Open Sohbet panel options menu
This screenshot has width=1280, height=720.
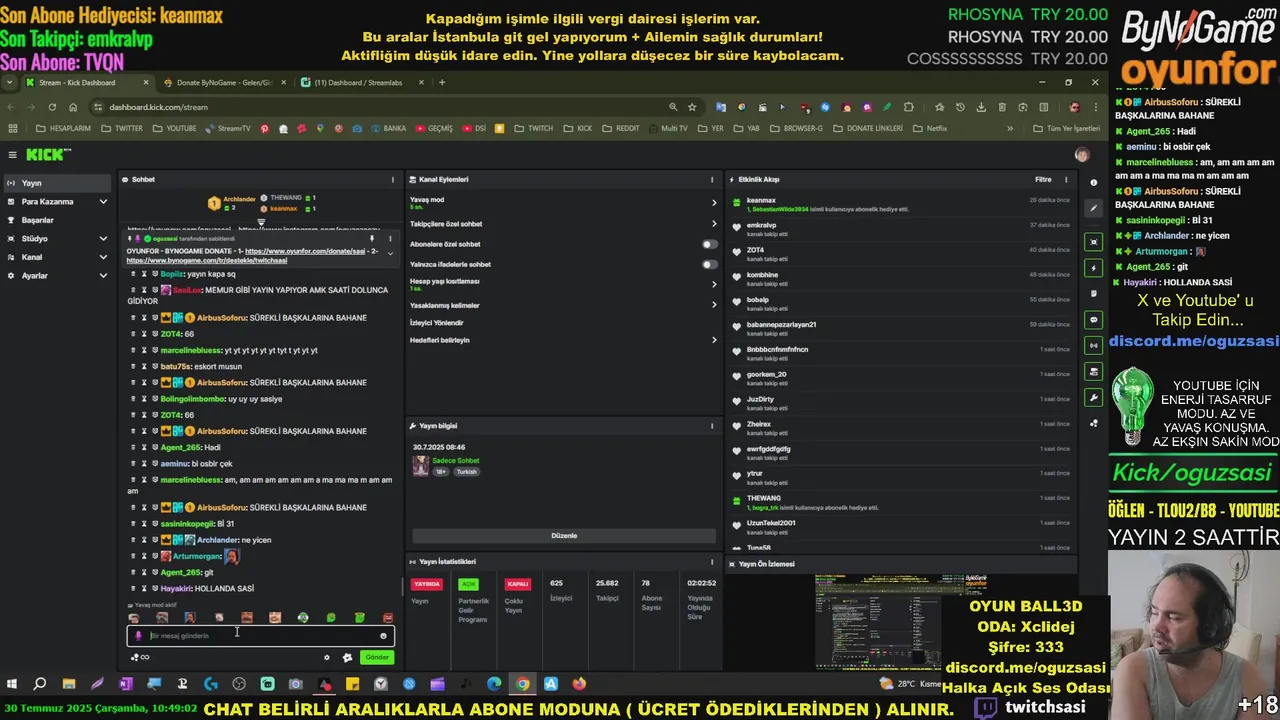coord(392,180)
